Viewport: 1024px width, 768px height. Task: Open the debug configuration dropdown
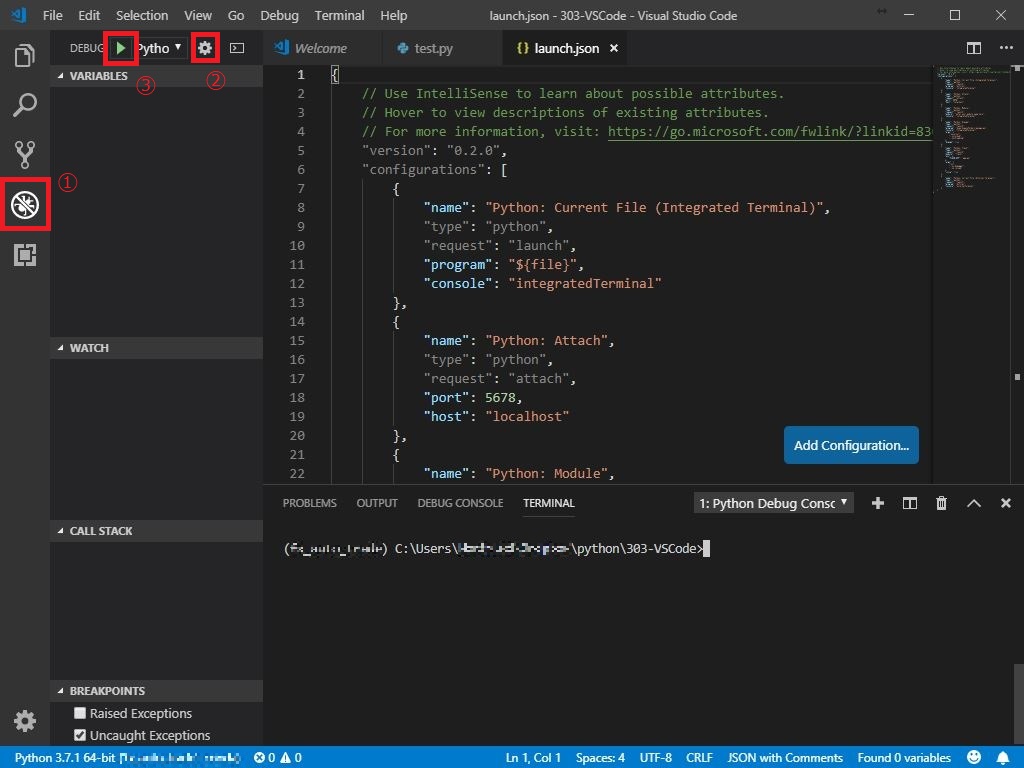tap(161, 48)
